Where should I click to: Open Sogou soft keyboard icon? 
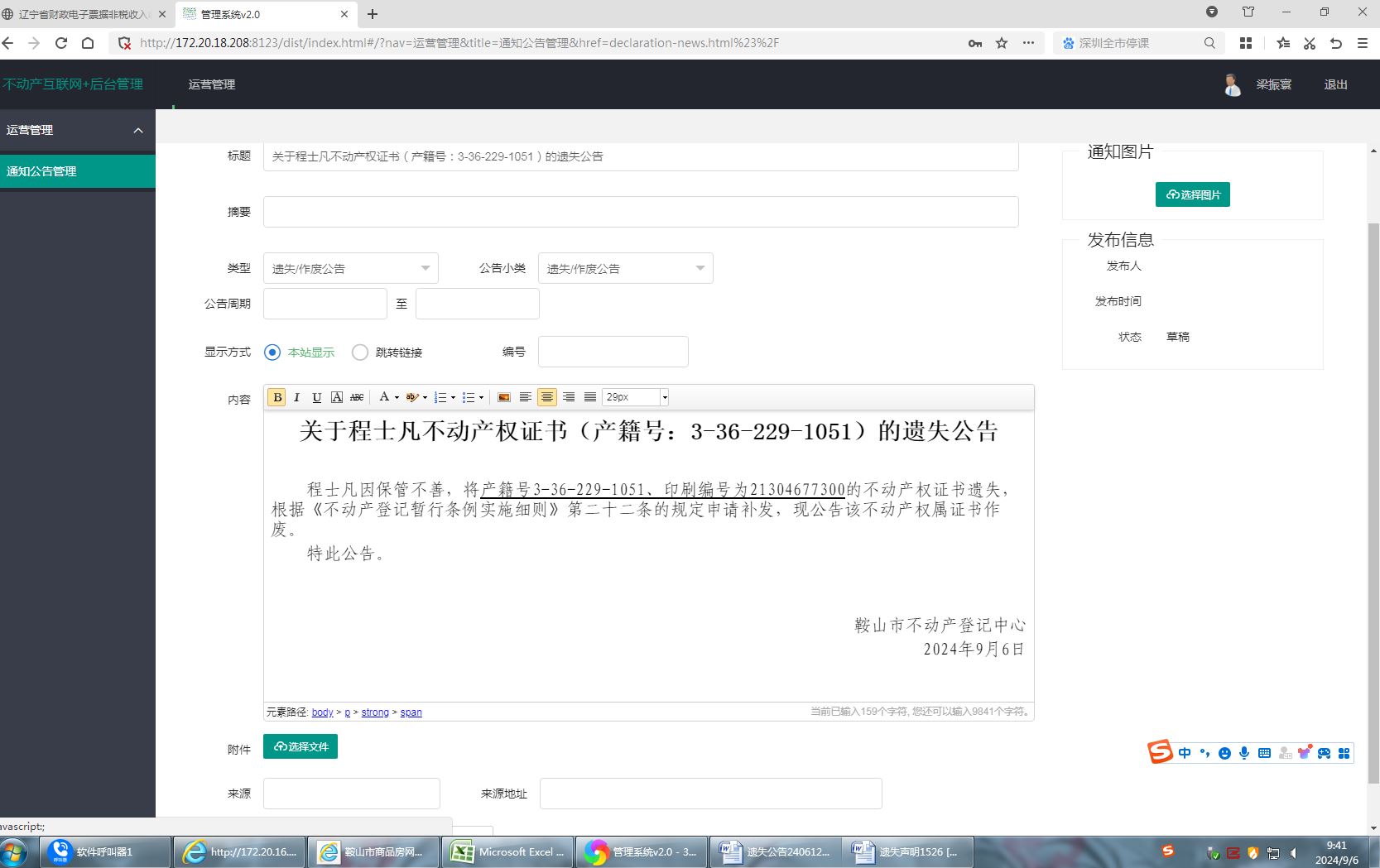click(x=1264, y=753)
